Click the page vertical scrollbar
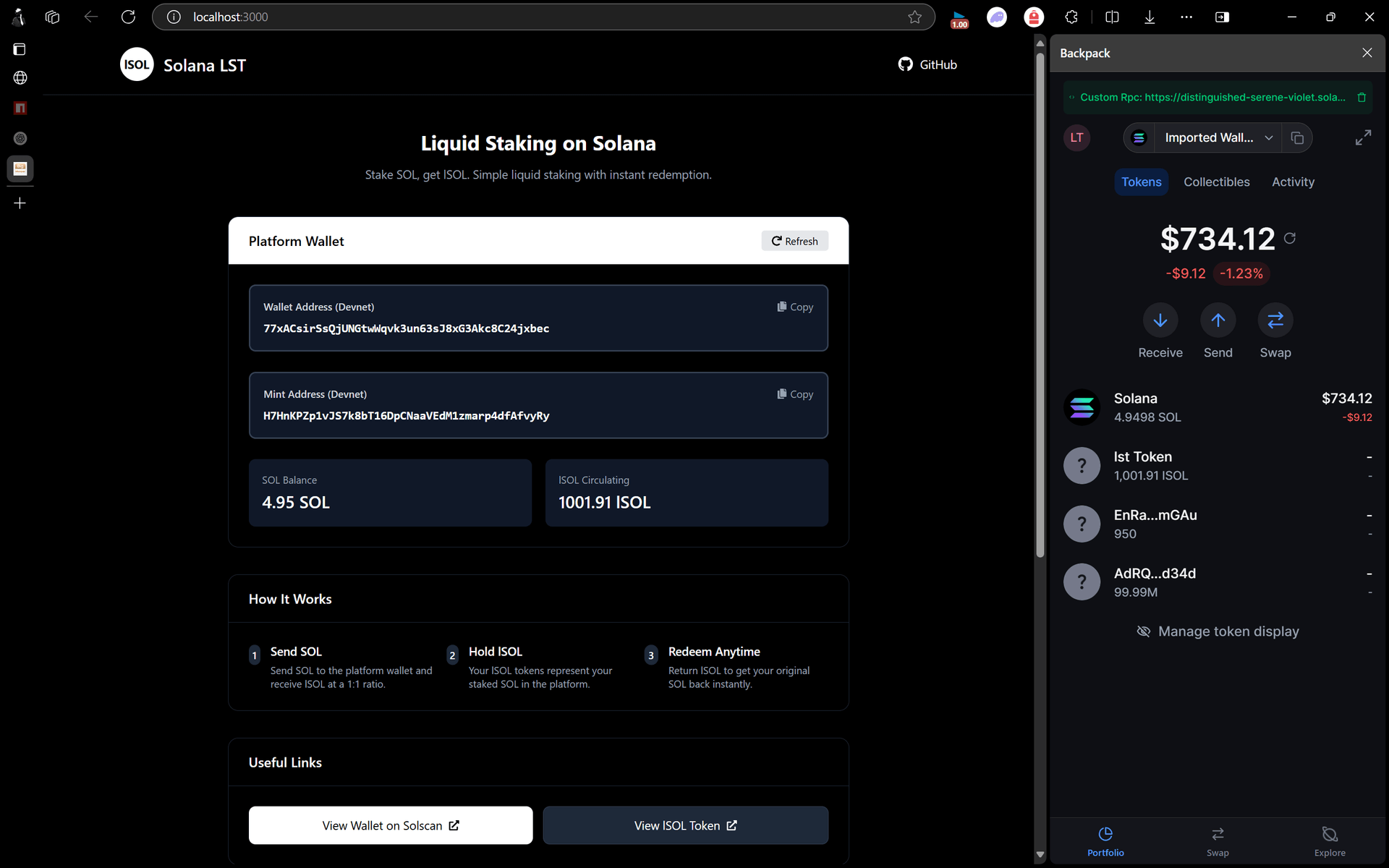The height and width of the screenshot is (868, 1389). pyautogui.click(x=1040, y=304)
